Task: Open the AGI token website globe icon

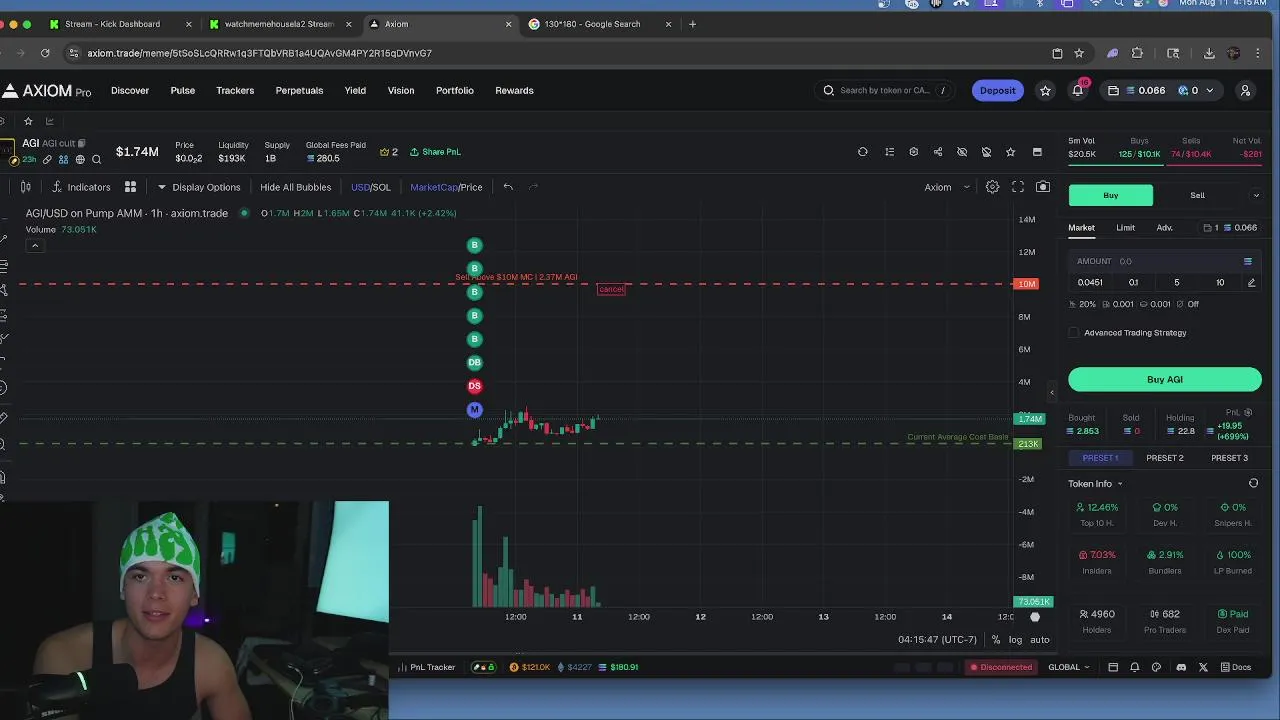Action: (80, 159)
